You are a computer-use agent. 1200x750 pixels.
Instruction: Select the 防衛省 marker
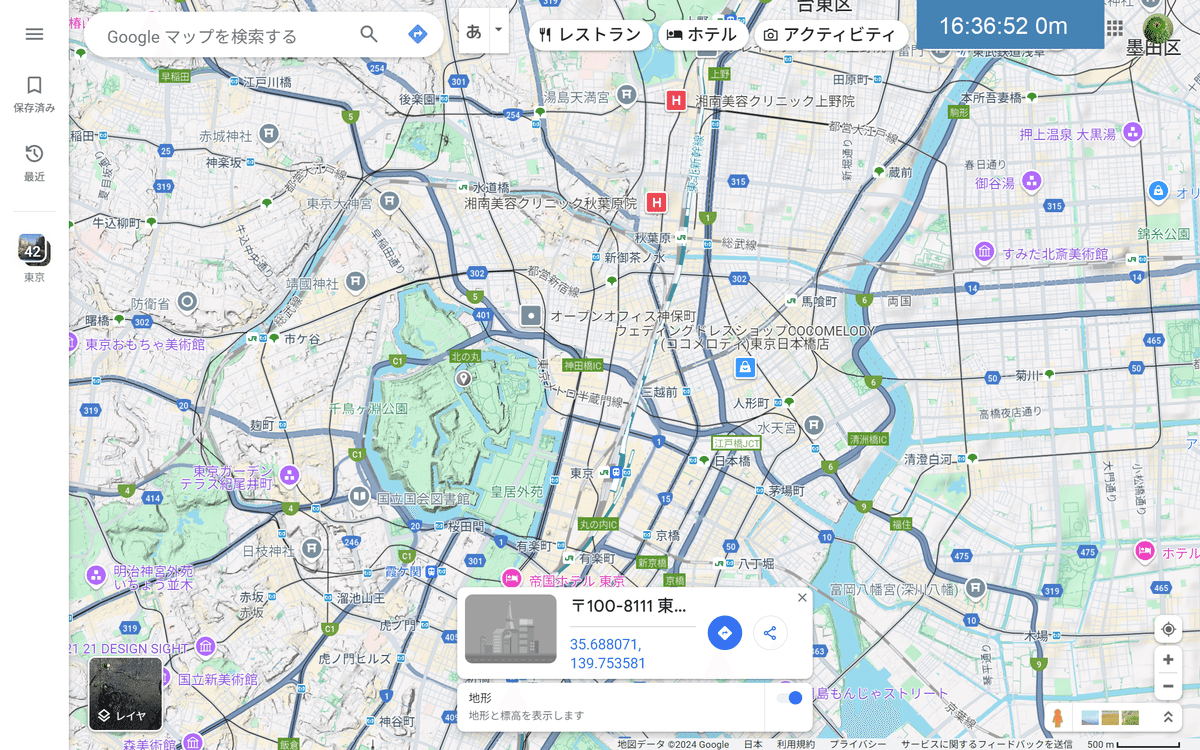(186, 301)
